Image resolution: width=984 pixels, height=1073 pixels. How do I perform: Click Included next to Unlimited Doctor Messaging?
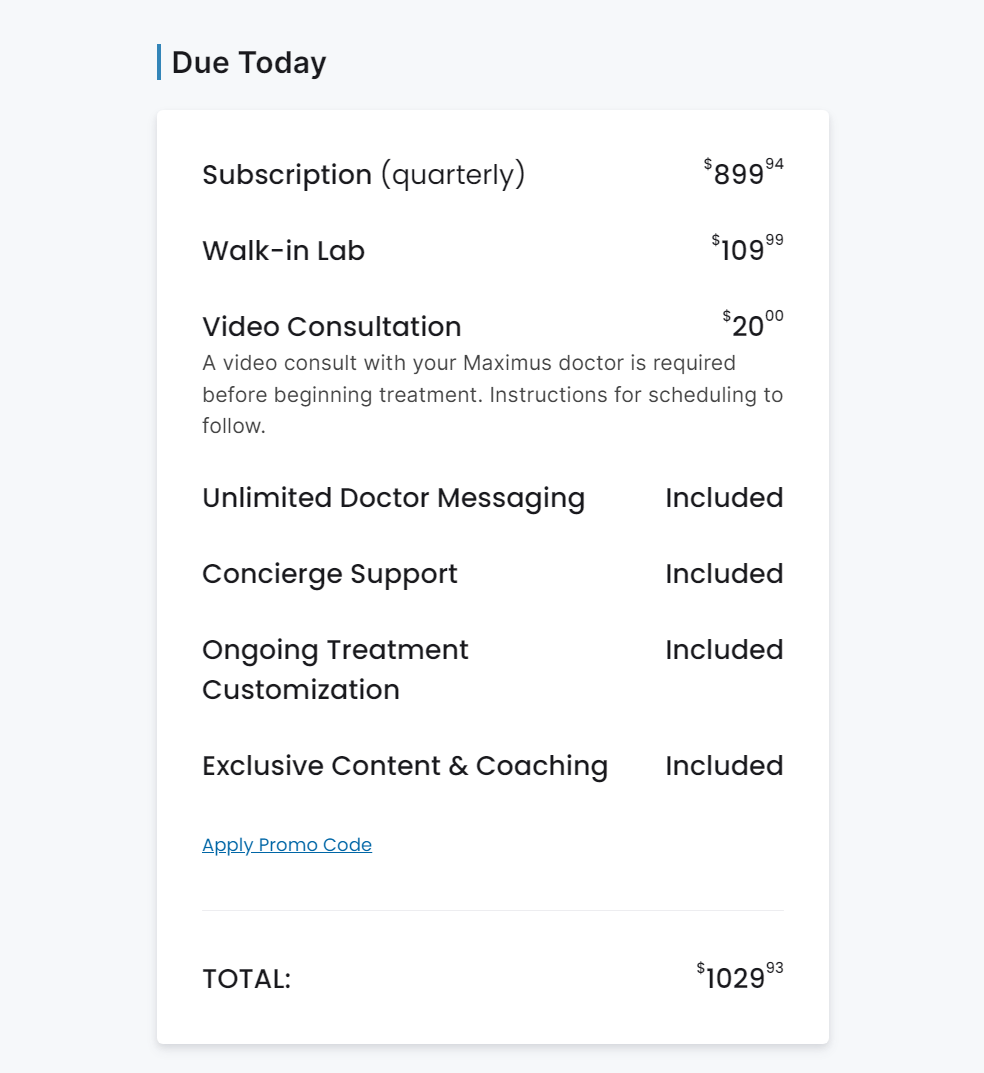(x=724, y=498)
